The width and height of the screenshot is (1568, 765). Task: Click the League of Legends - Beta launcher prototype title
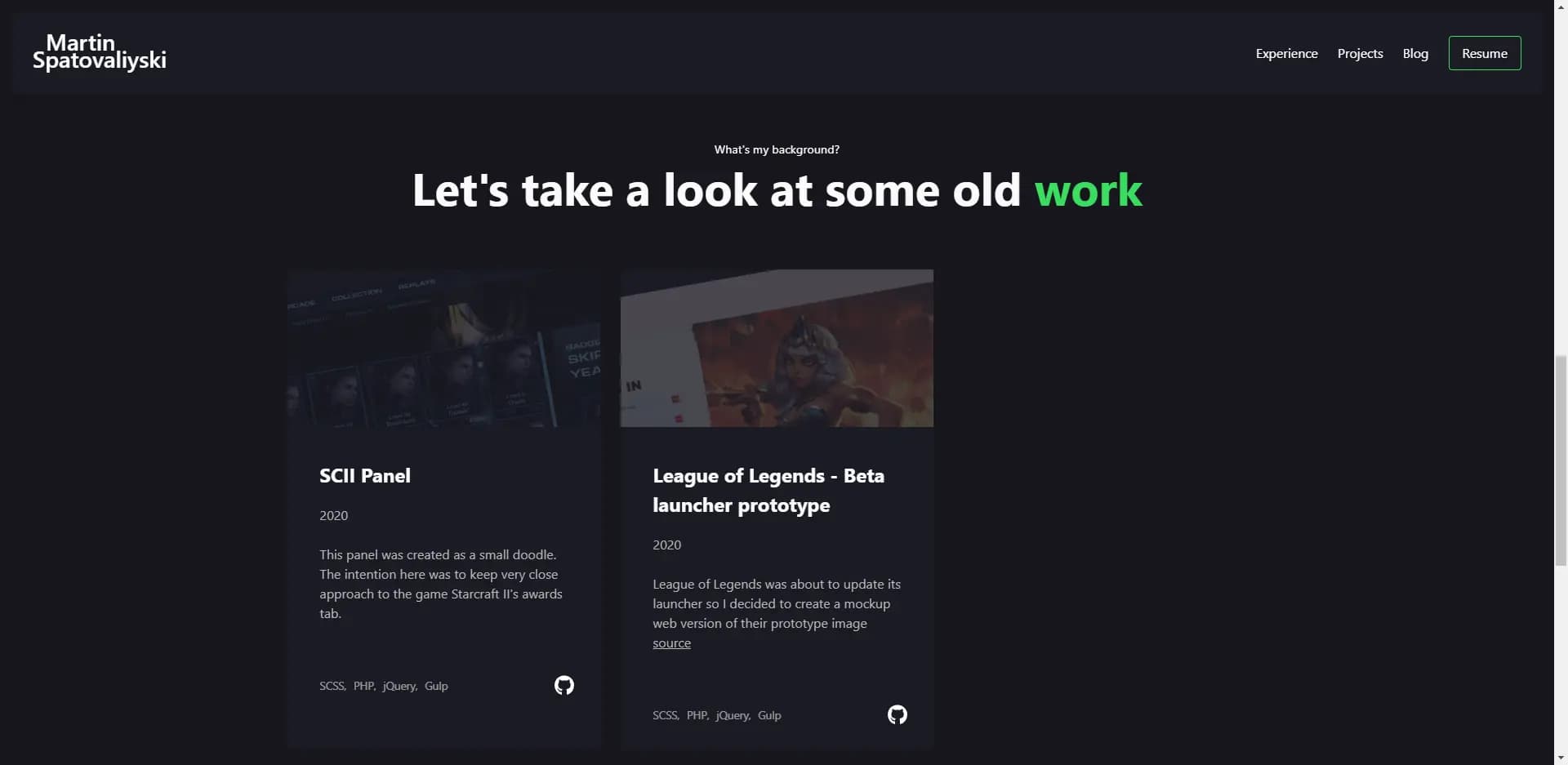[x=768, y=490]
